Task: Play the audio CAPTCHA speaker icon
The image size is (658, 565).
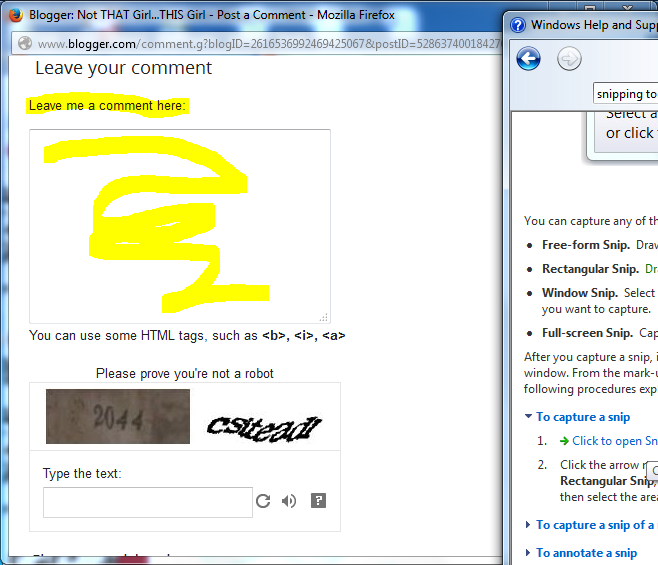Action: point(289,501)
